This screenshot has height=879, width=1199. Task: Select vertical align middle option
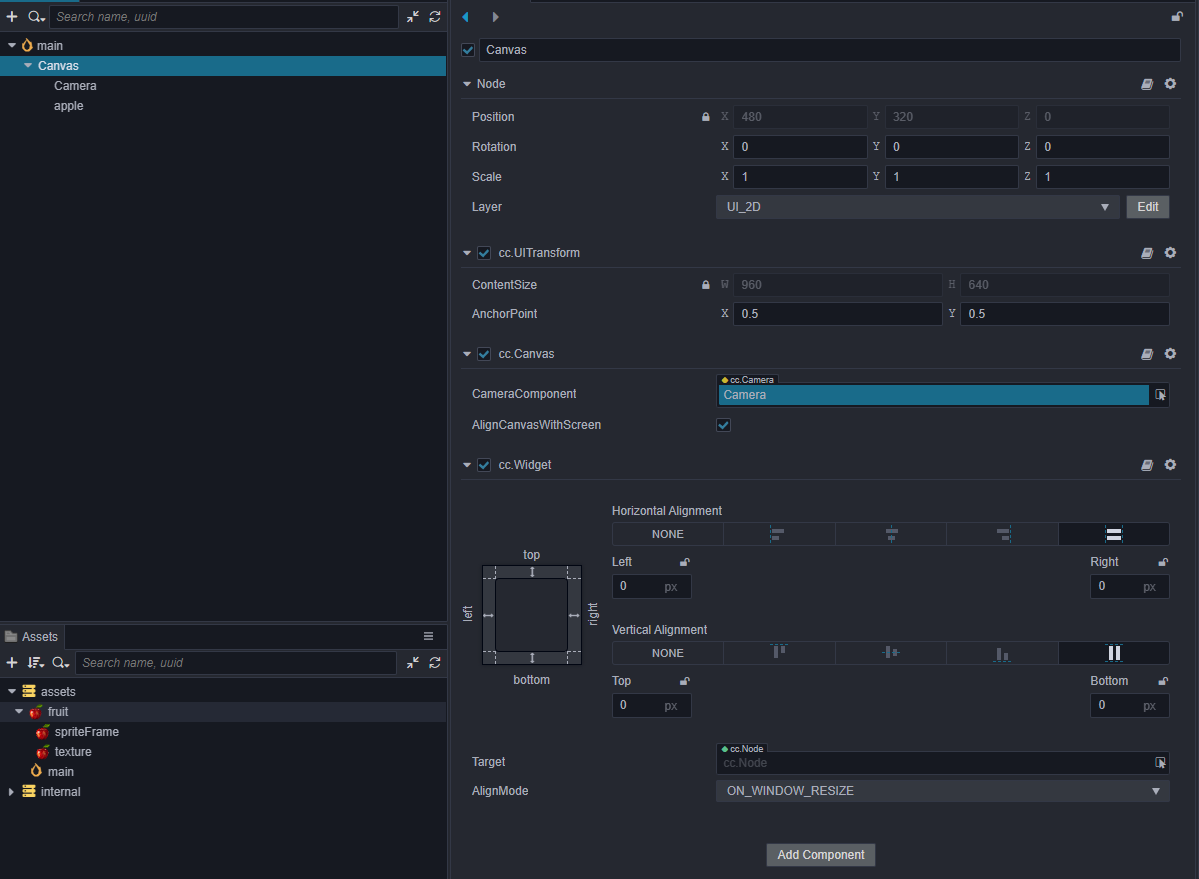[891, 653]
